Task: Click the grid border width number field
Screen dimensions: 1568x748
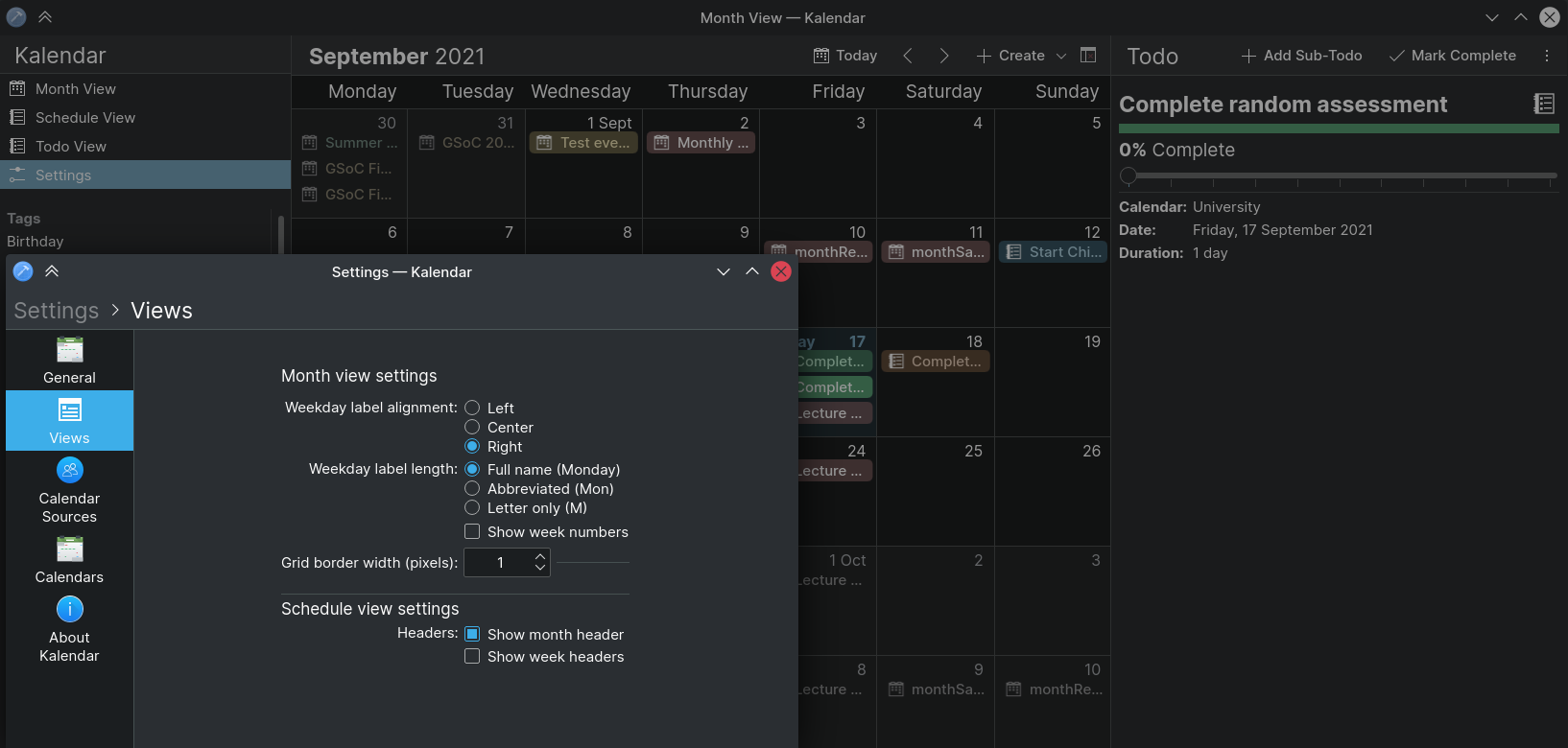Action: (x=499, y=562)
